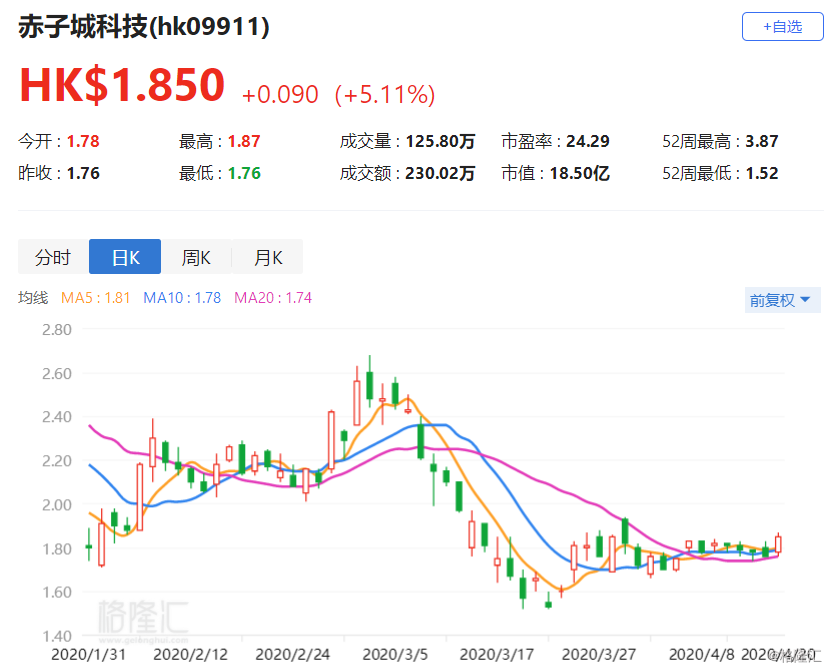This screenshot has height=670, width=829.
Task: Click the 2020/3/17 date axis label
Action: pos(496,654)
